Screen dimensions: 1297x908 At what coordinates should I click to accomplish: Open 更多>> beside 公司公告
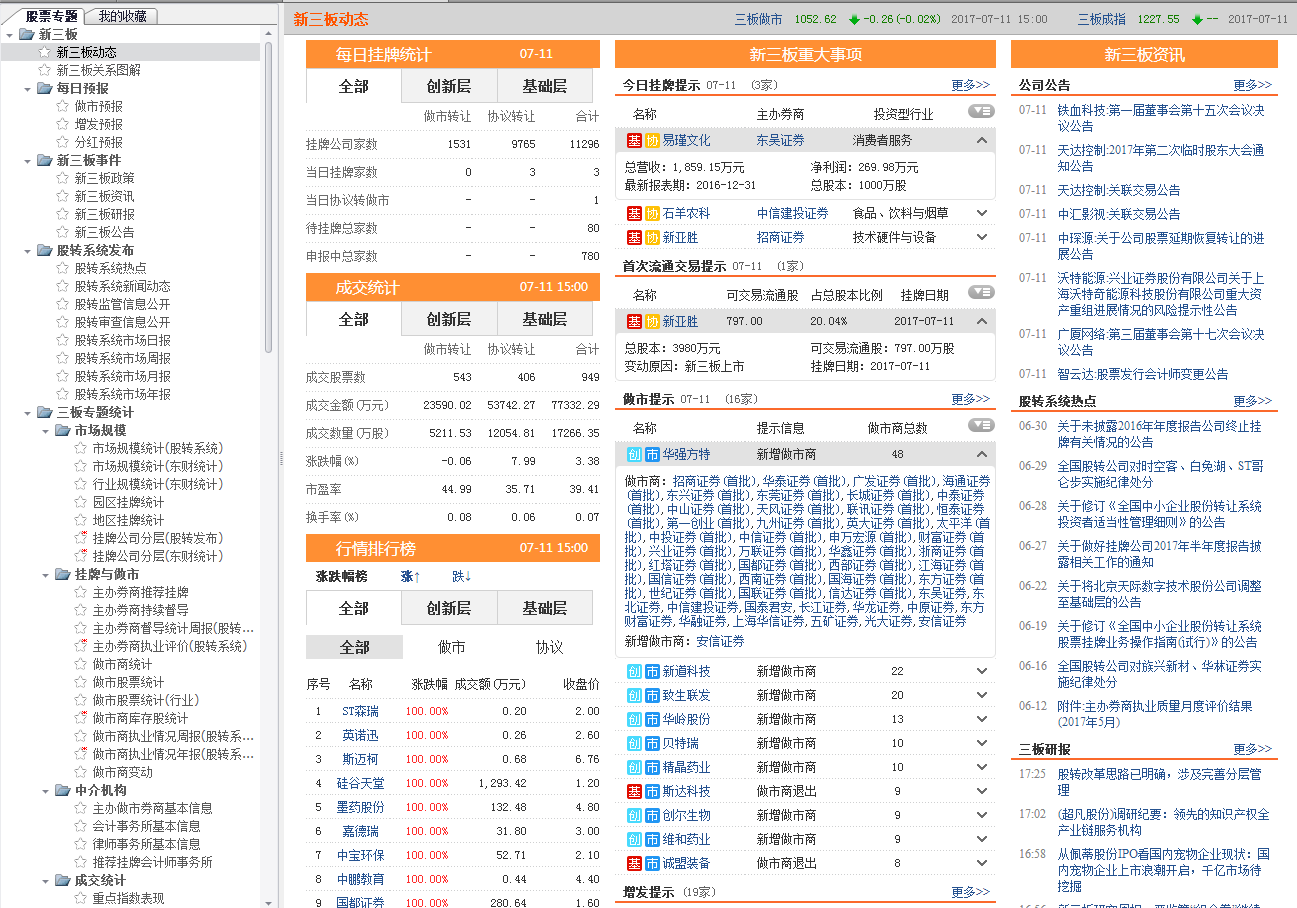(1252, 85)
